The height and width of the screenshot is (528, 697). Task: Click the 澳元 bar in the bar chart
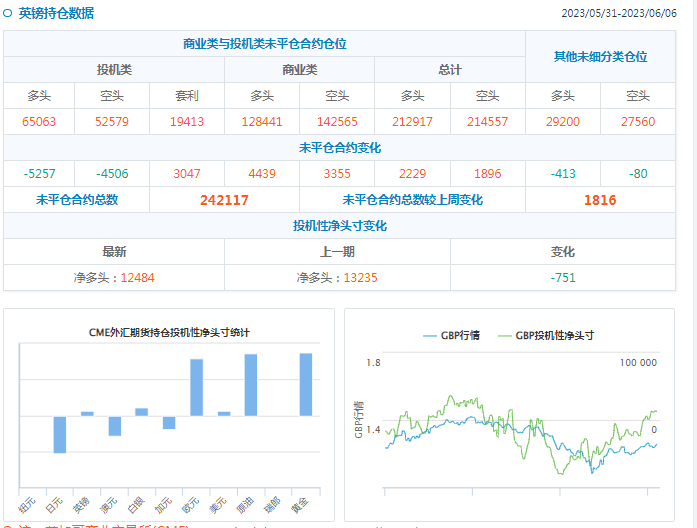[x=115, y=425]
